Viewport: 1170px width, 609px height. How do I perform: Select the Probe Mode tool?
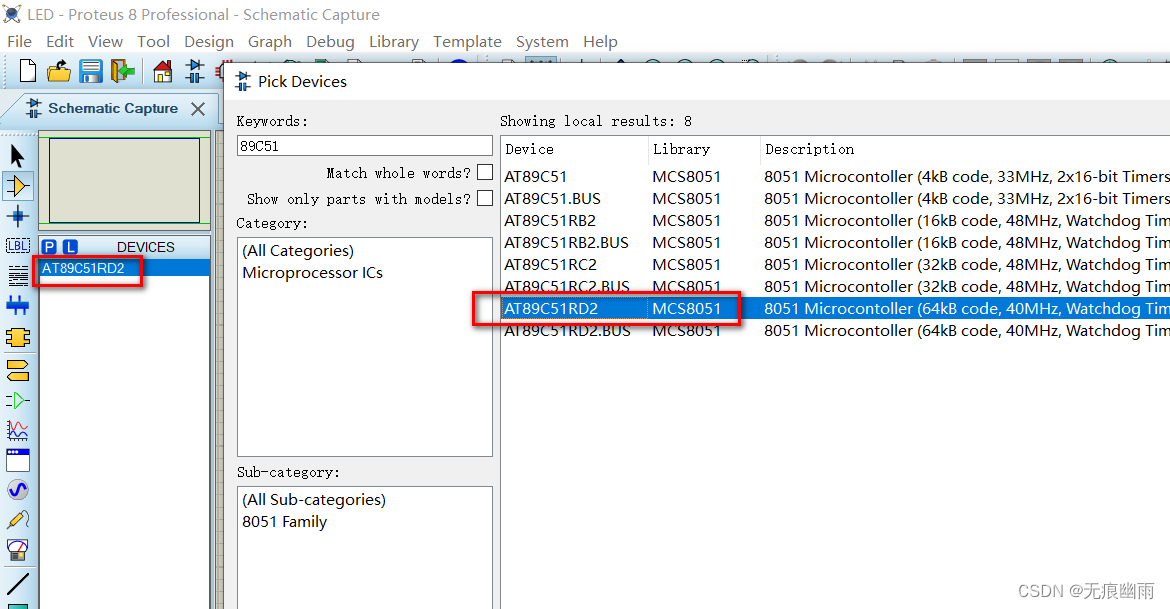pos(17,519)
